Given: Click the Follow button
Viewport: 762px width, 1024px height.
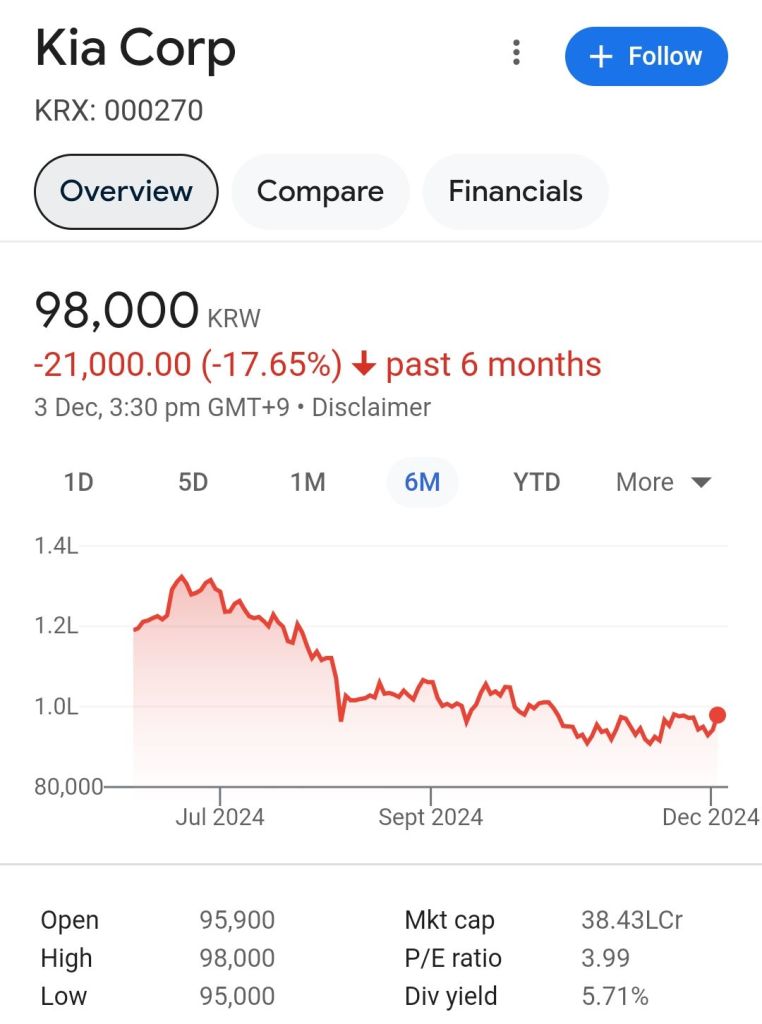Looking at the screenshot, I should pos(646,56).
